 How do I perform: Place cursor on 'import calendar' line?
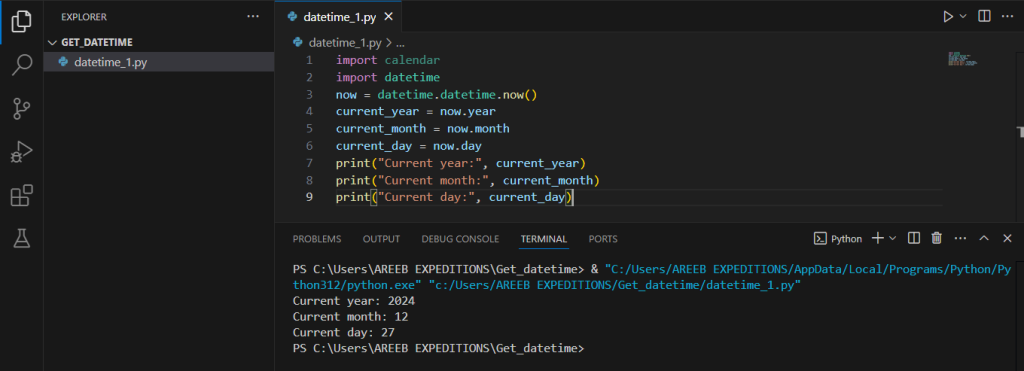pos(388,60)
